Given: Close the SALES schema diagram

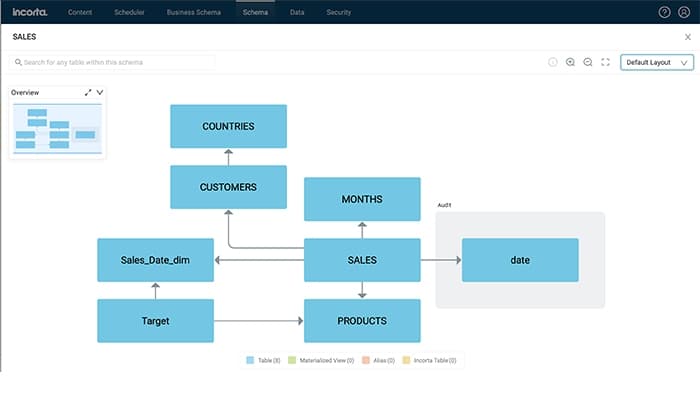Looking at the screenshot, I should pos(688,37).
